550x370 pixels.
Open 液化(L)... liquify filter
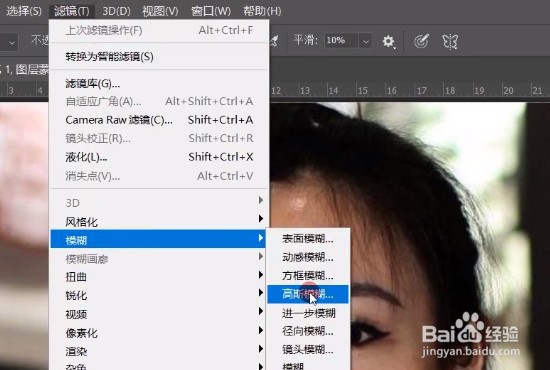tap(160, 157)
